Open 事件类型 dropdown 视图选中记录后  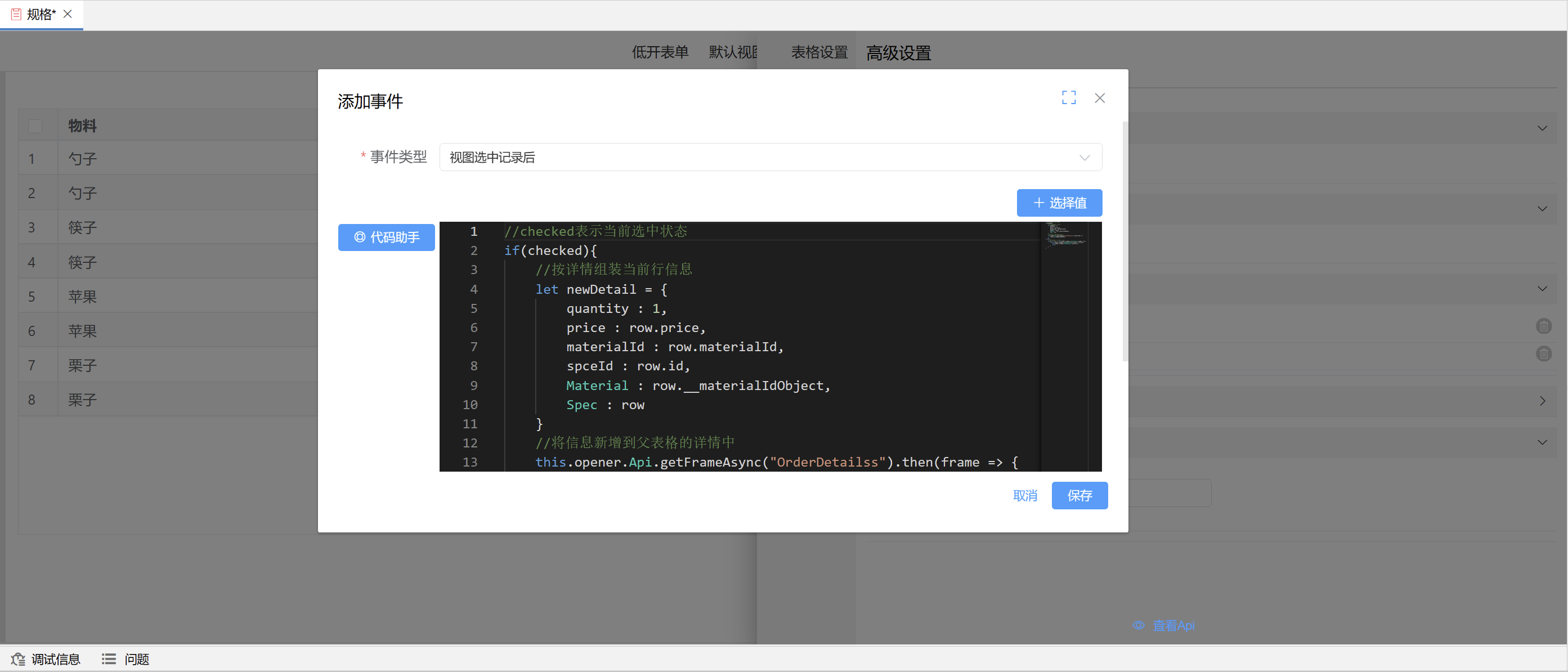[x=770, y=158]
